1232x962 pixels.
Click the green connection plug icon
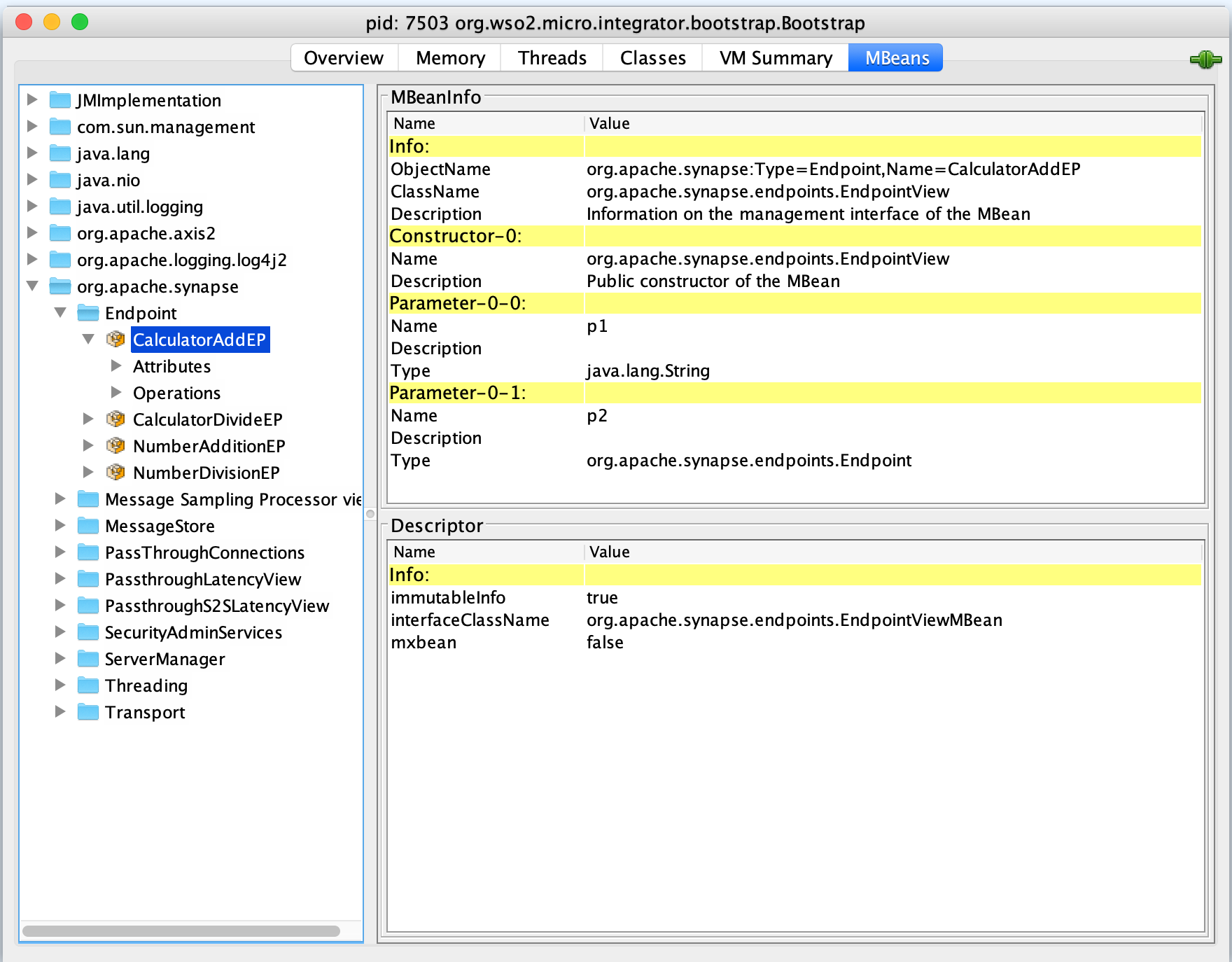point(1205,60)
